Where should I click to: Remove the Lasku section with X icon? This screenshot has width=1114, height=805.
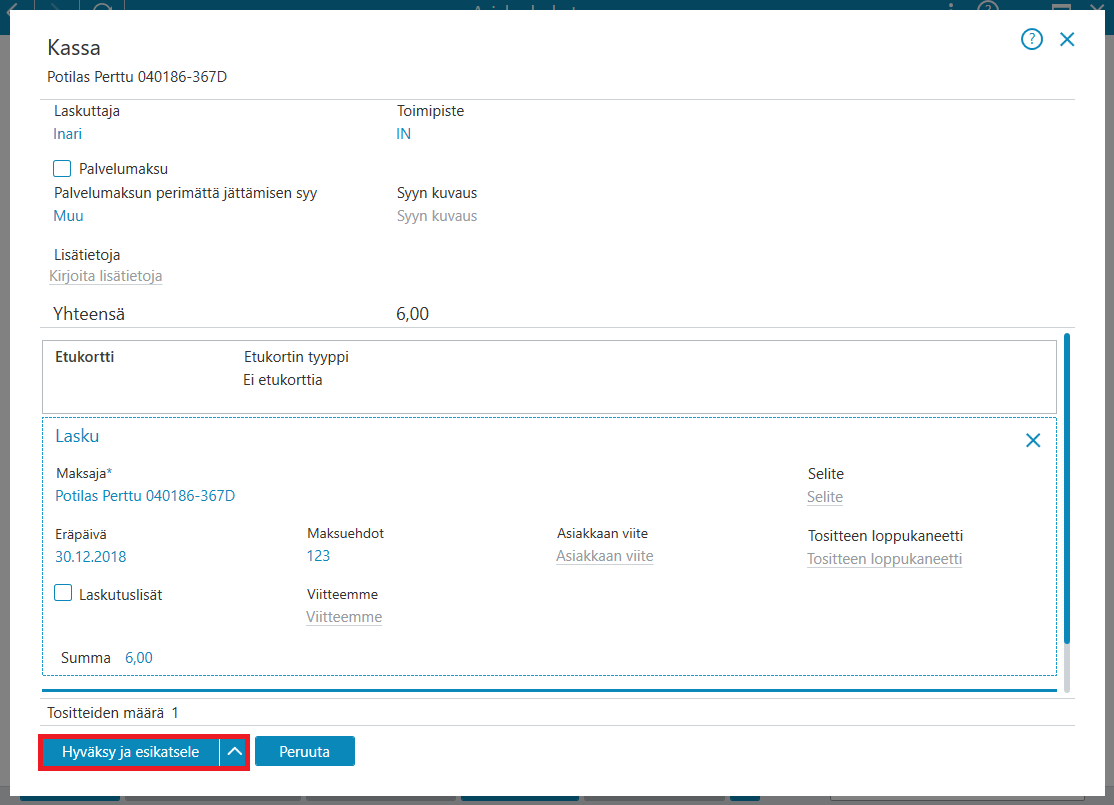[1033, 441]
